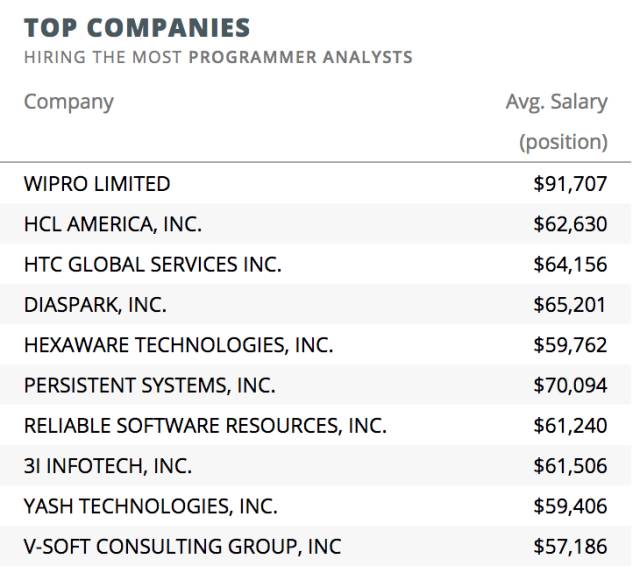Click on Diaspark, Inc. company name

tap(95, 305)
